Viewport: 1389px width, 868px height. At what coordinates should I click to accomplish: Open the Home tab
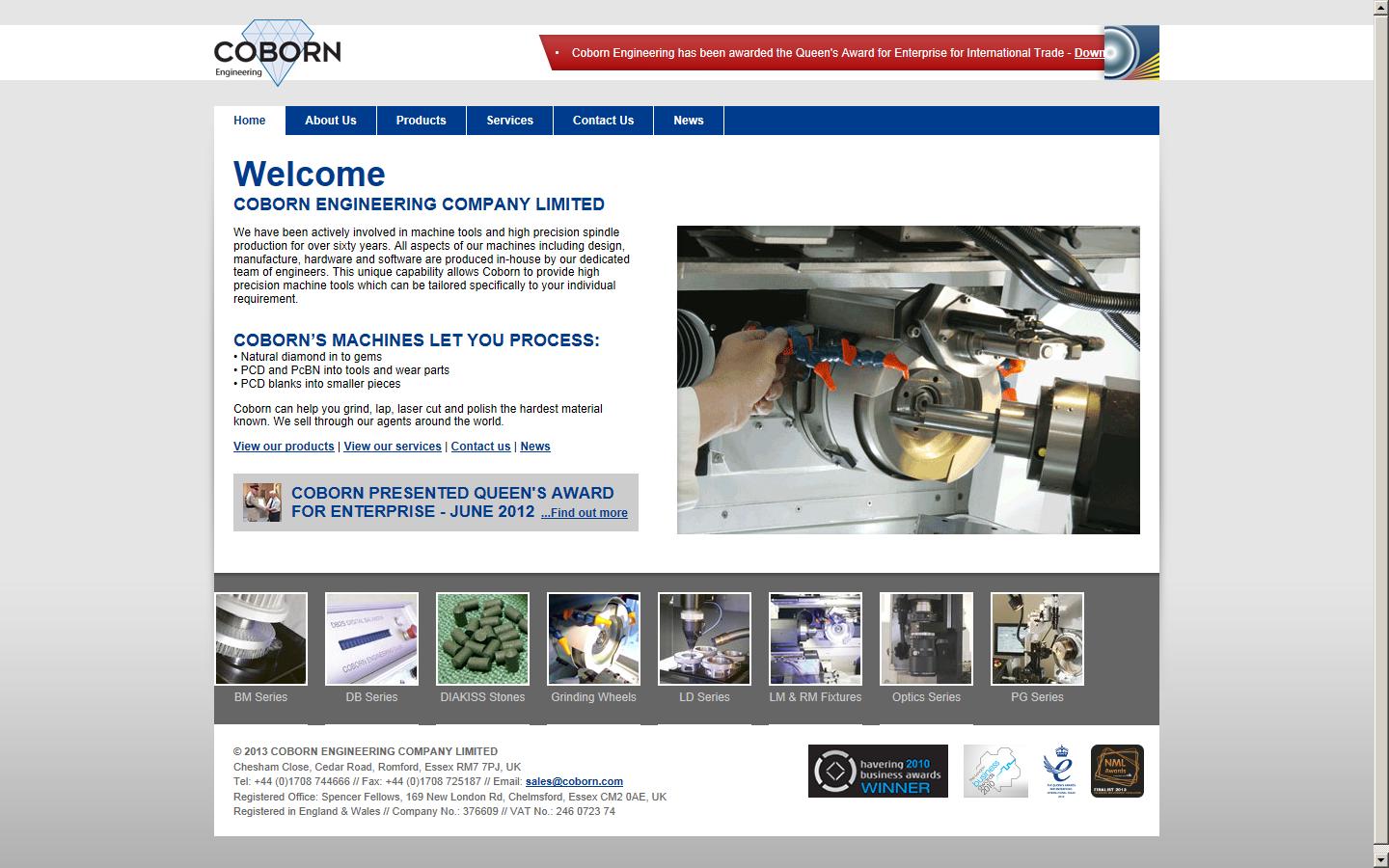pyautogui.click(x=250, y=121)
